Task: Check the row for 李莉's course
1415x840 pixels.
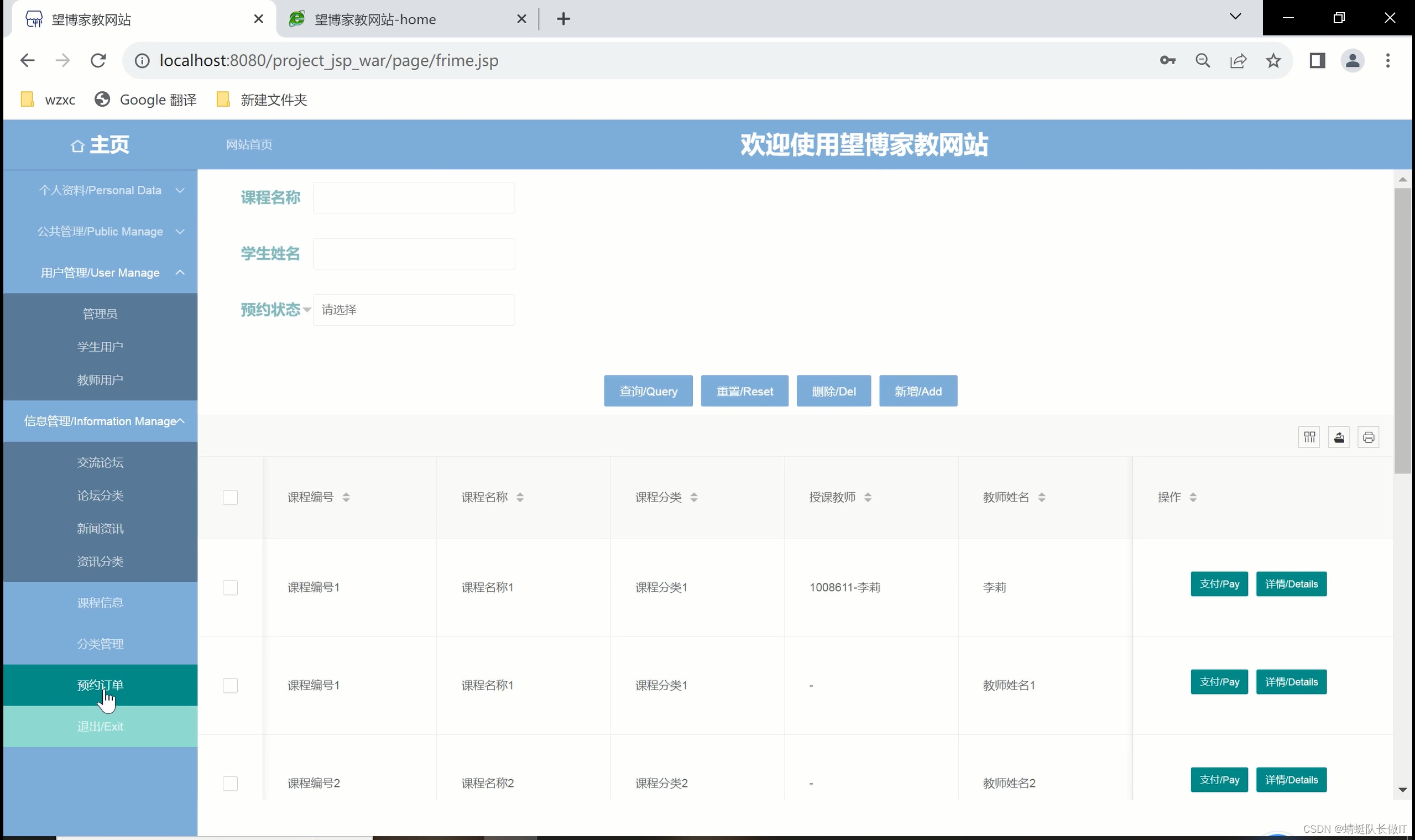Action: point(230,587)
